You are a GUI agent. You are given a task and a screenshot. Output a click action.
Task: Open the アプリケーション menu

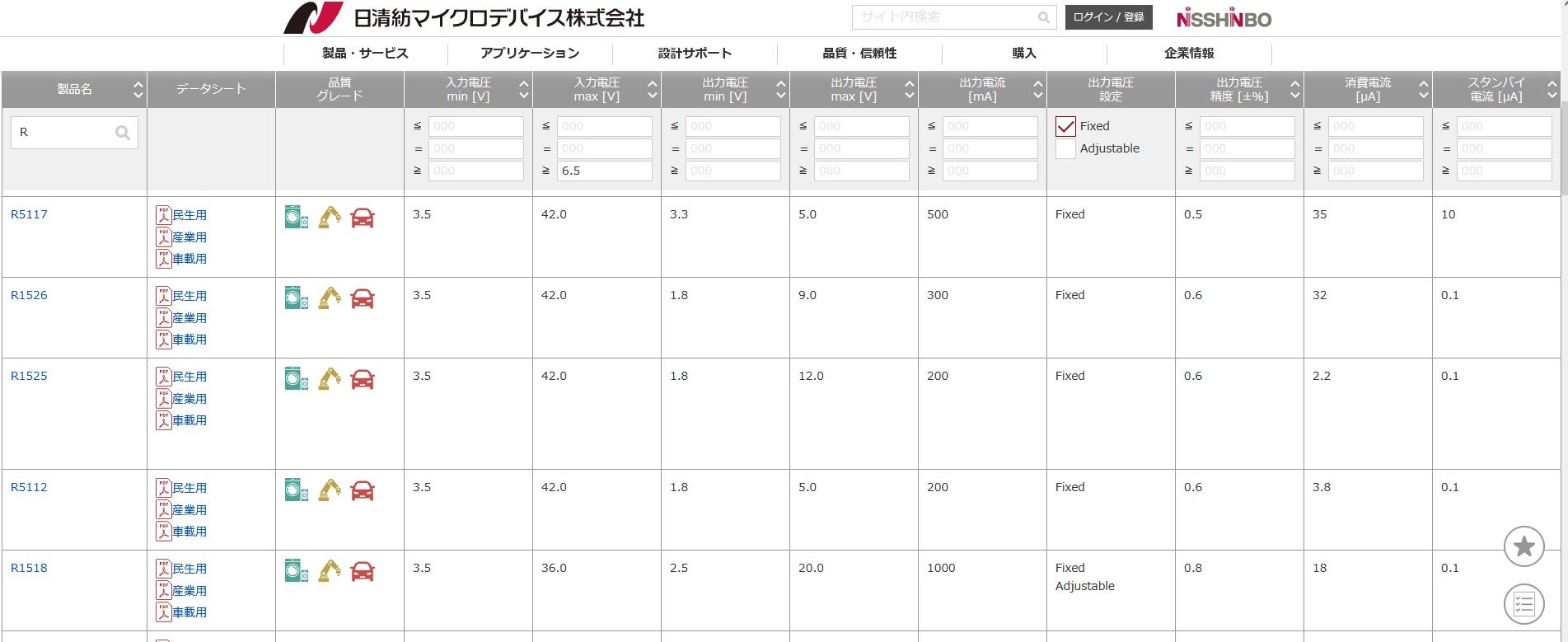click(530, 54)
